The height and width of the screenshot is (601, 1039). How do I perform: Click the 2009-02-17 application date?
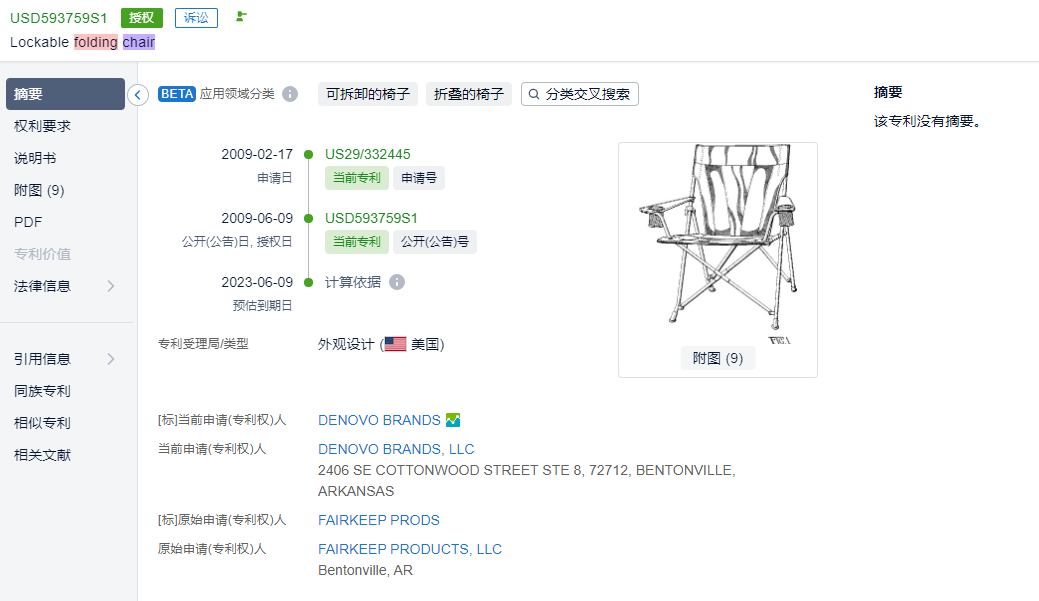257,154
